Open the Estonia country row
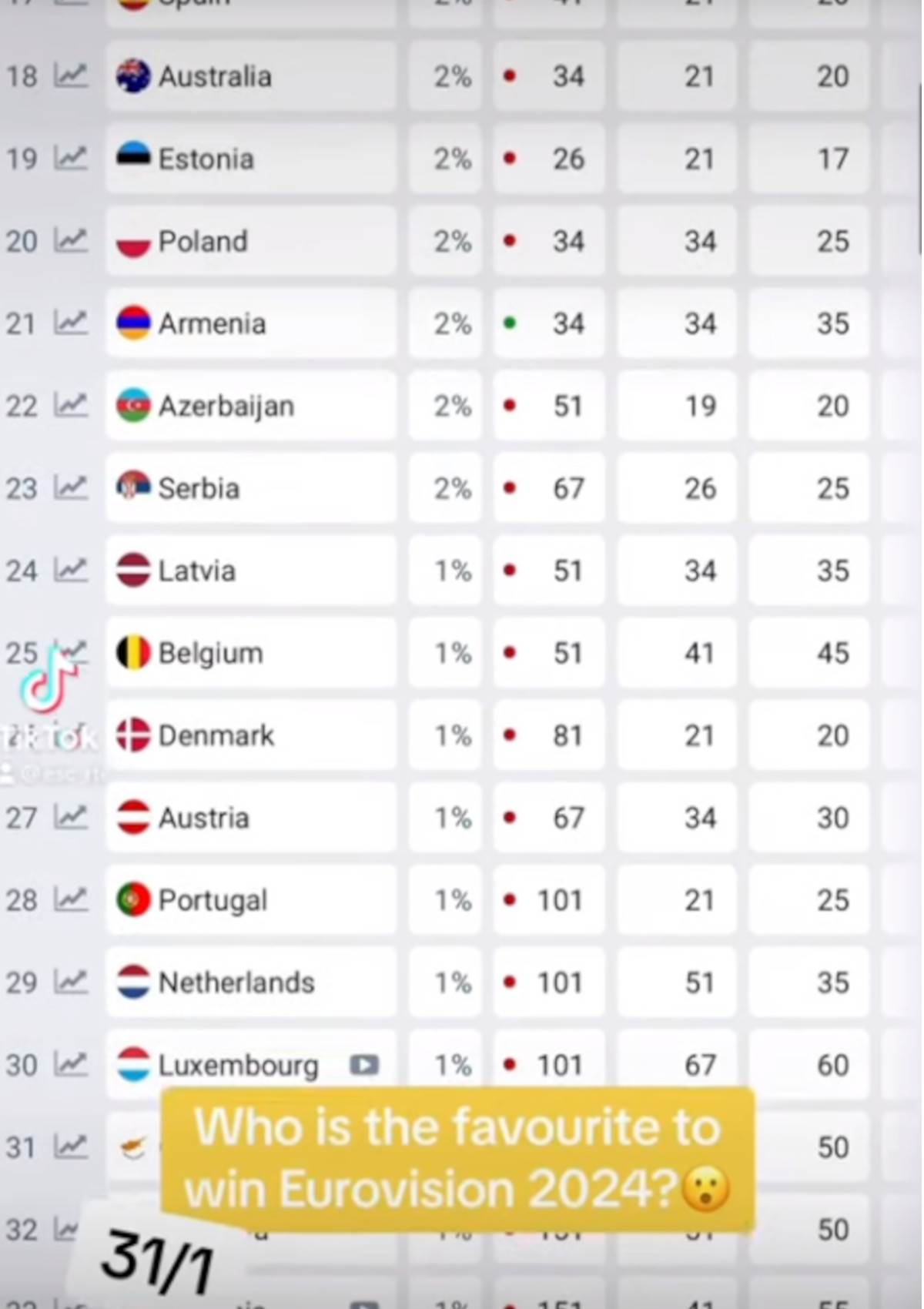The width and height of the screenshot is (924, 1309). 251,159
